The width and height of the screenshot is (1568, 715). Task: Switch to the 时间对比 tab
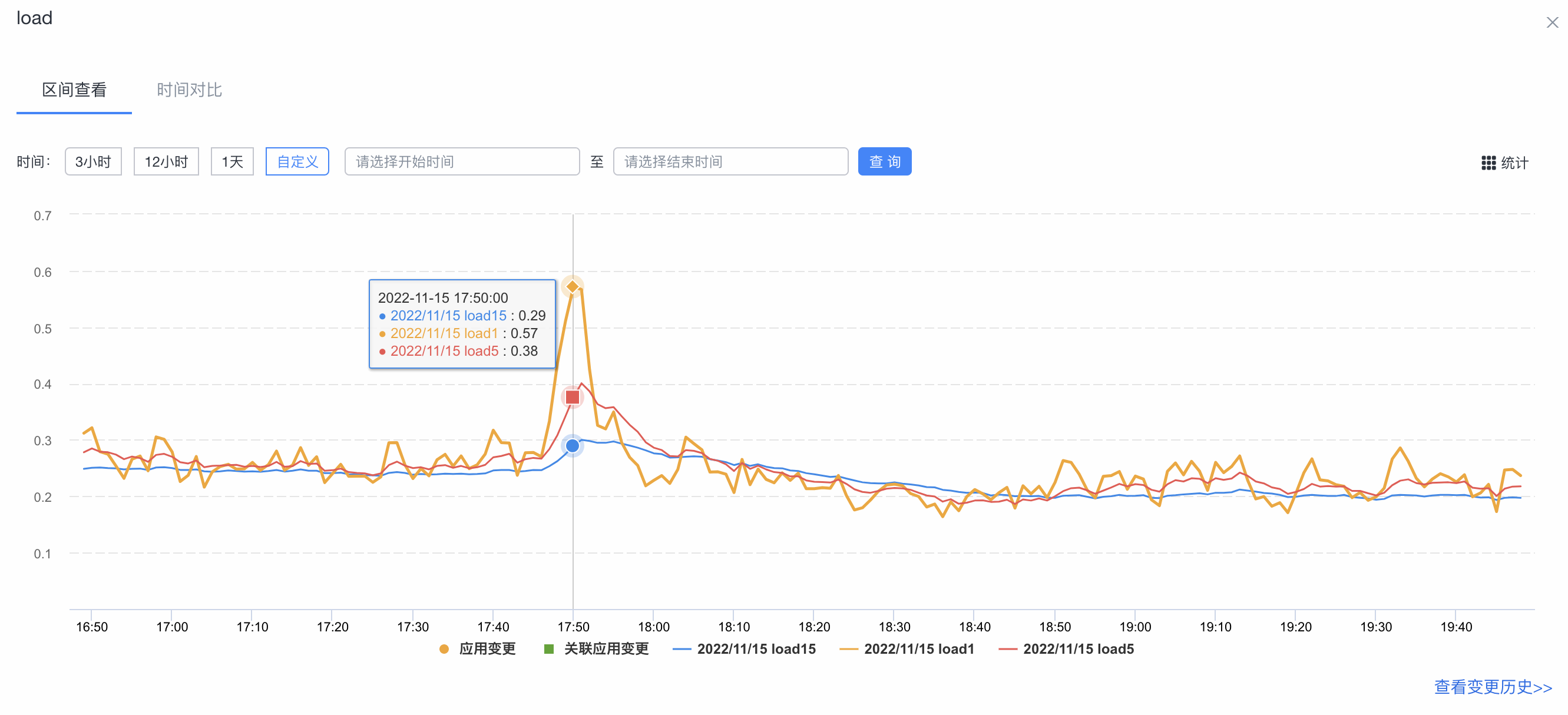point(189,90)
